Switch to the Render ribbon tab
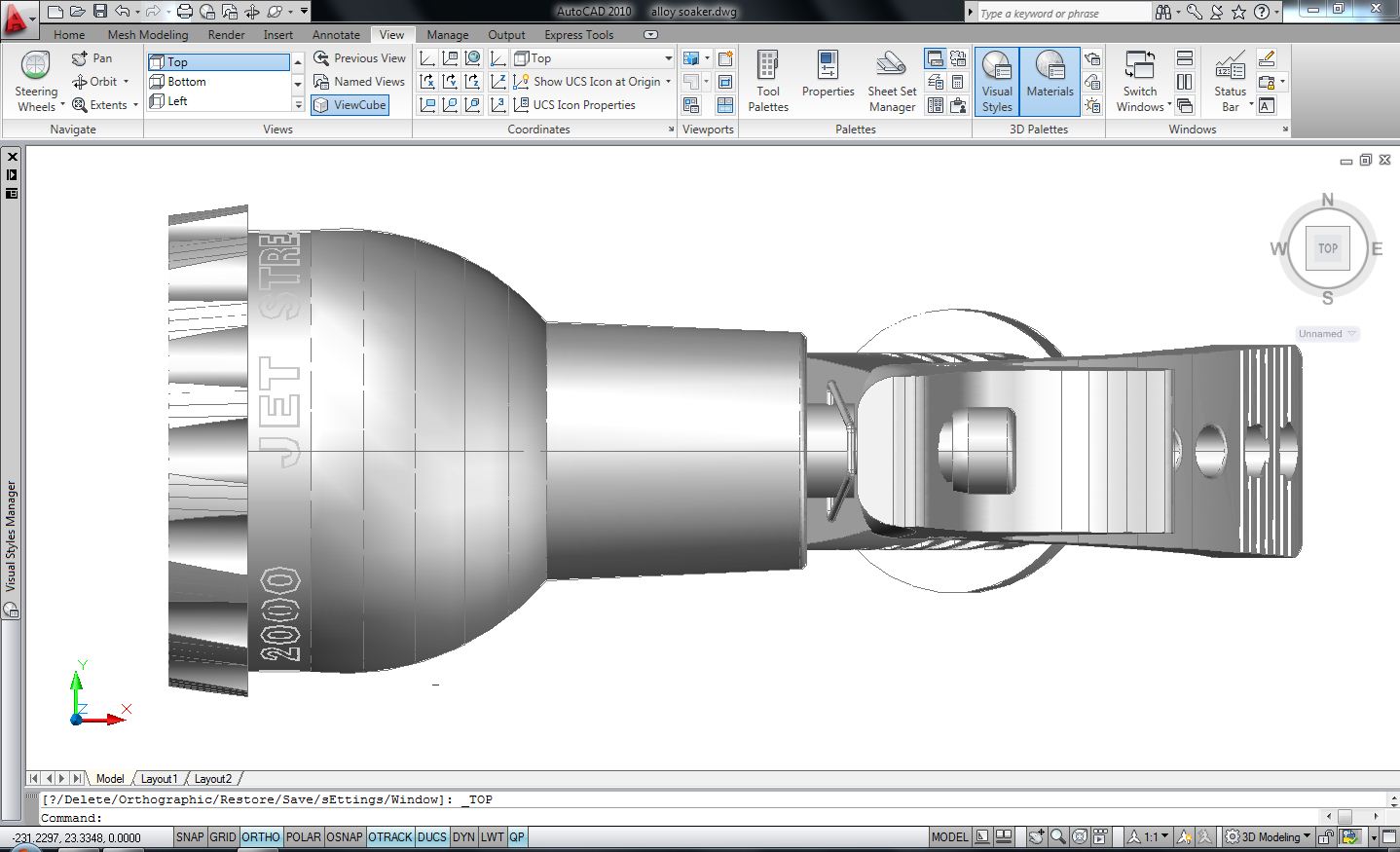This screenshot has width=1400, height=852. [226, 35]
